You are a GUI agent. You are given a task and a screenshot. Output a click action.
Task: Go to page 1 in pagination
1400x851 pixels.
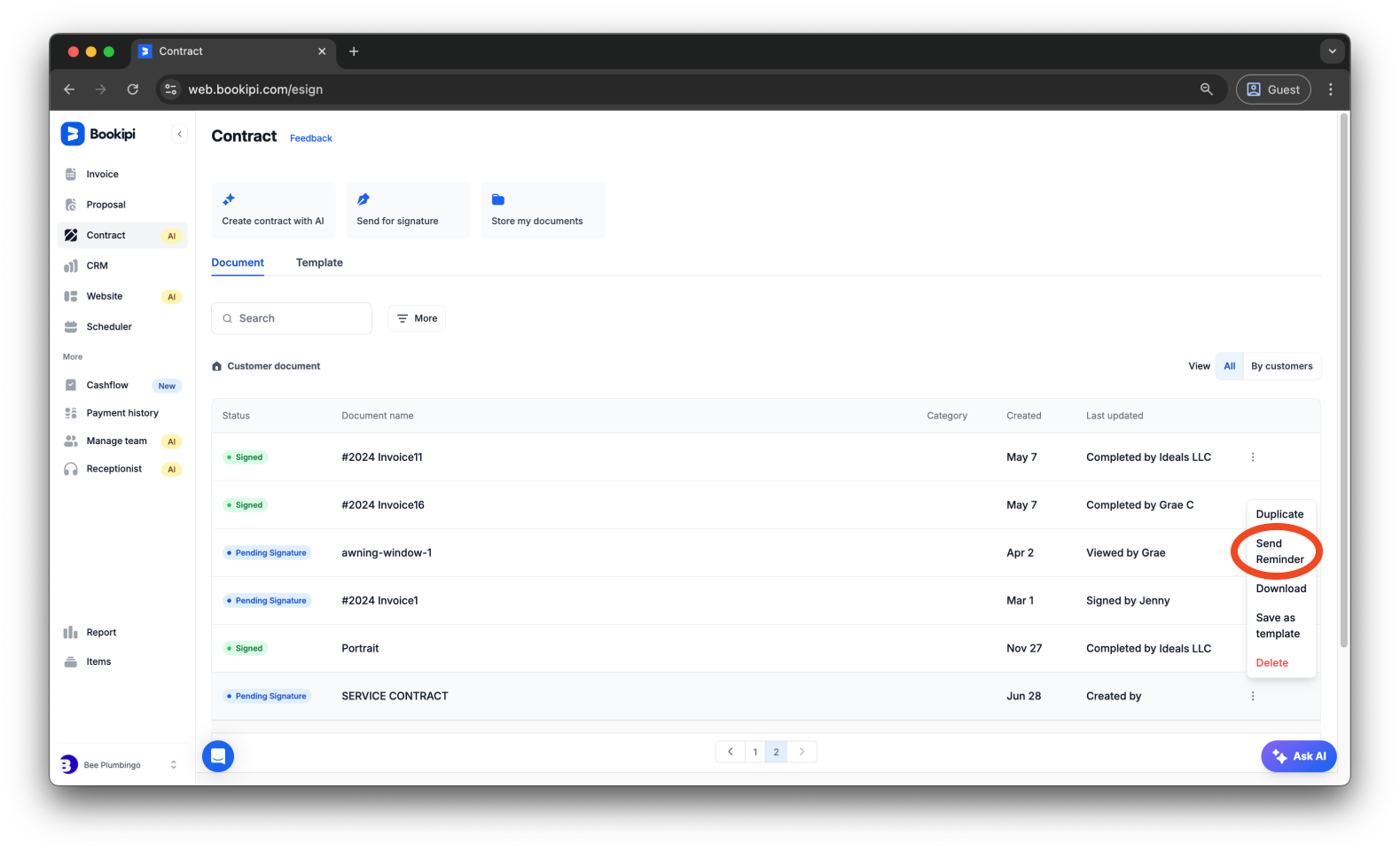point(755,752)
